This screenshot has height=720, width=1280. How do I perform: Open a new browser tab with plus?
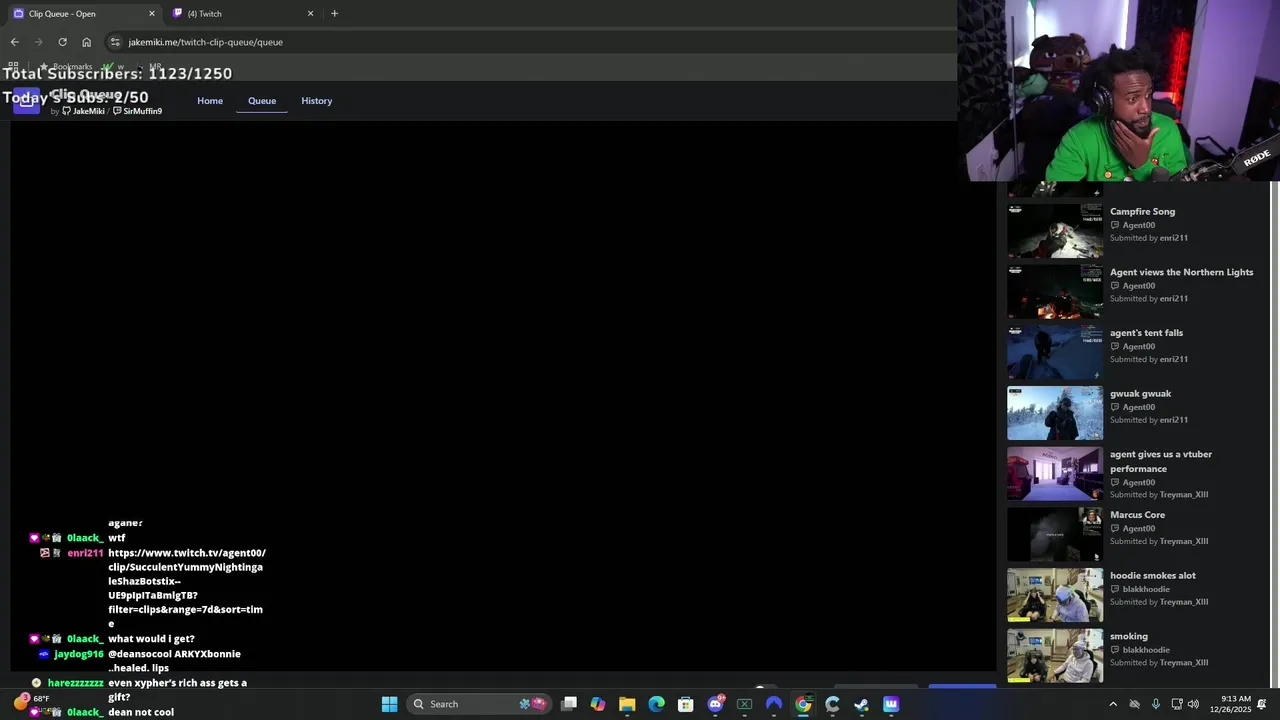(334, 13)
